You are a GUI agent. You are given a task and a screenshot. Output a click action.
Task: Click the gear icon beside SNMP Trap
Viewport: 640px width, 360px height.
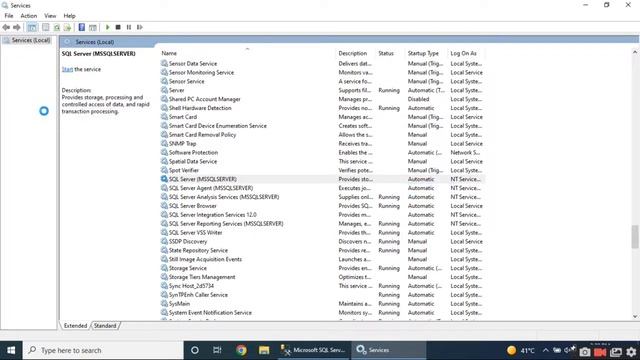(x=164, y=143)
